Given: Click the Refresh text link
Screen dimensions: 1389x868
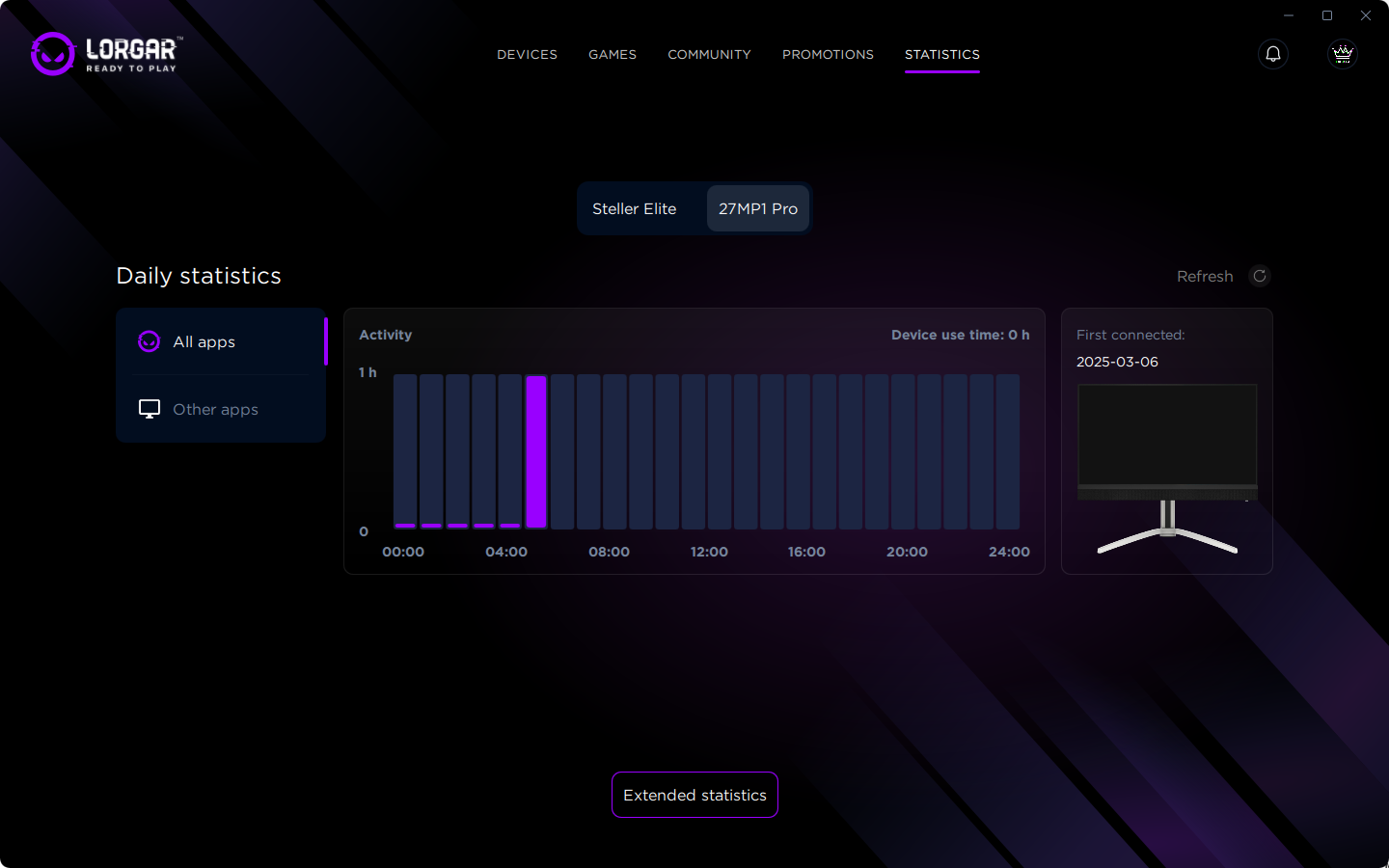Looking at the screenshot, I should [1205, 276].
